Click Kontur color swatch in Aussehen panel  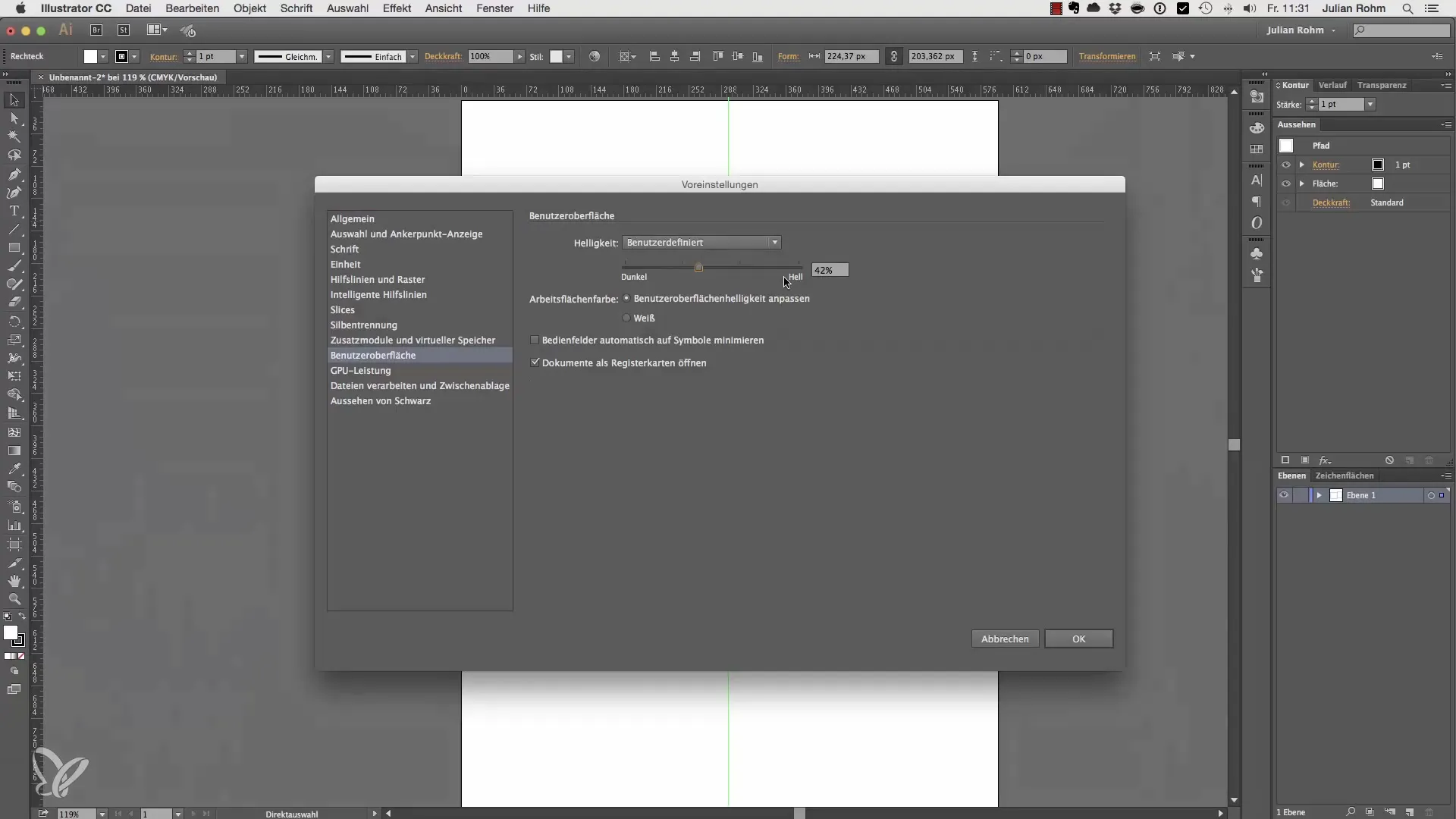click(x=1378, y=165)
